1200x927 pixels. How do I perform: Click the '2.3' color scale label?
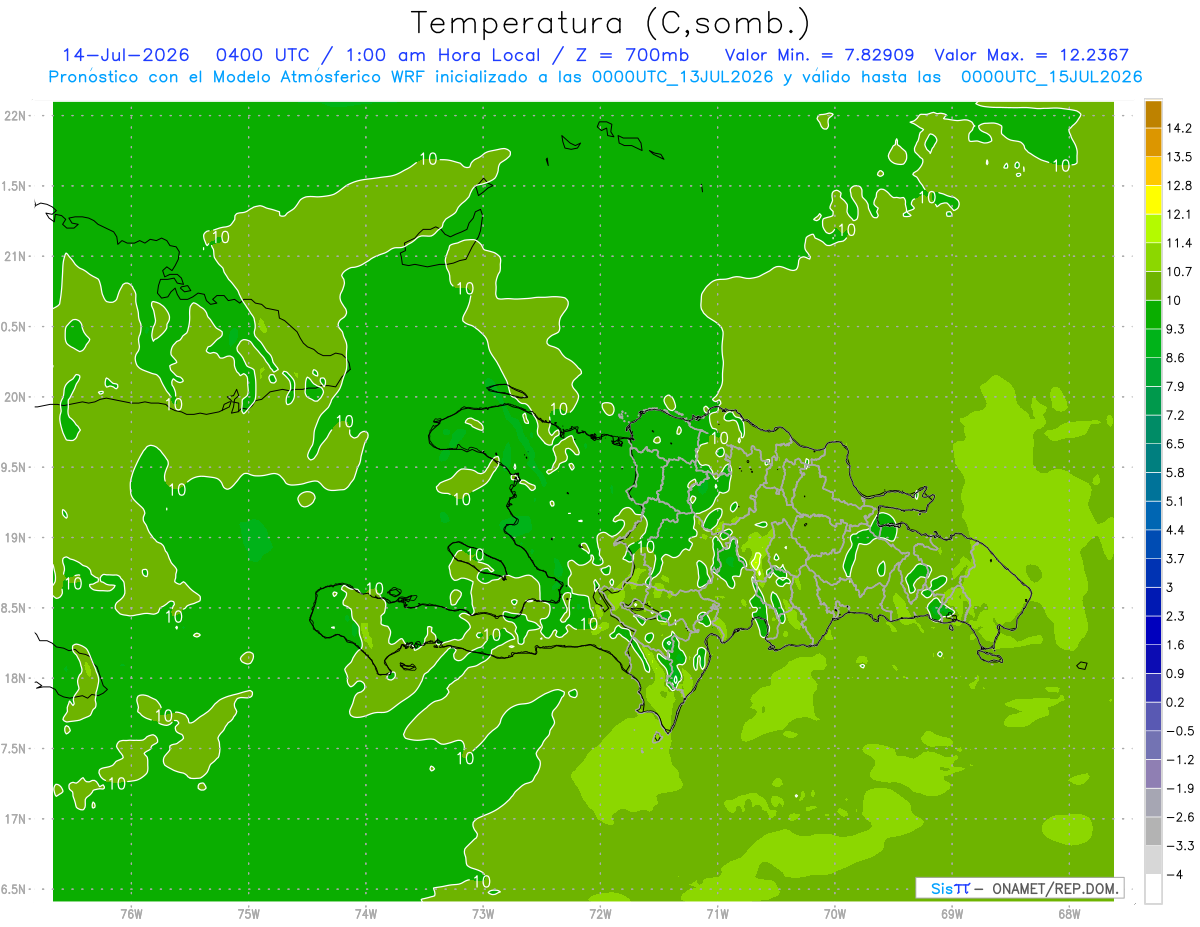click(1176, 616)
